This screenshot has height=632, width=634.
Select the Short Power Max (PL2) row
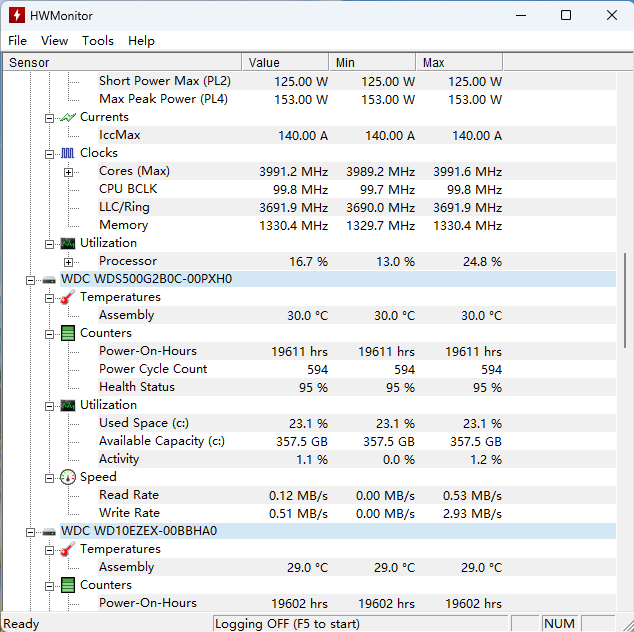(x=357, y=81)
